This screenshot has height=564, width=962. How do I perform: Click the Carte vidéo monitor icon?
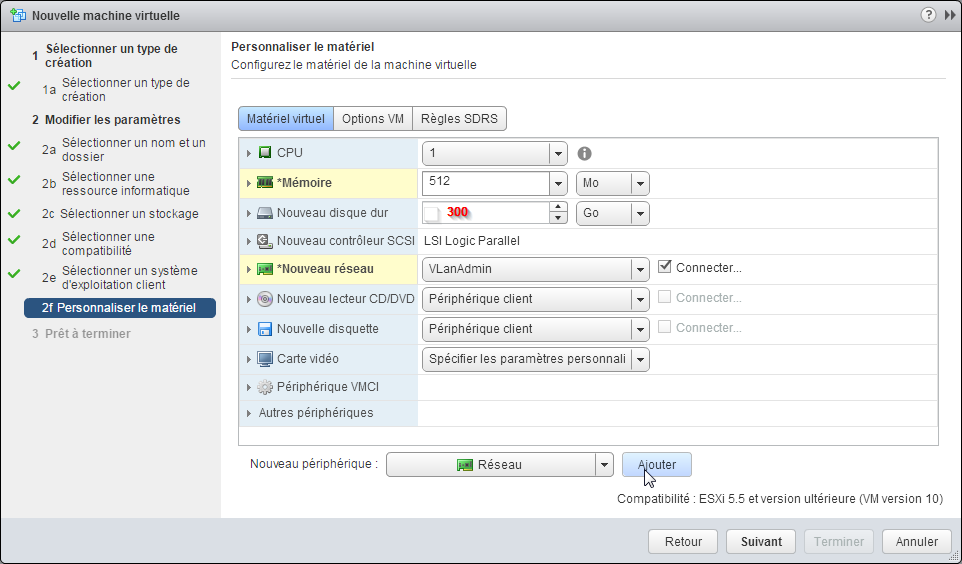[x=264, y=359]
